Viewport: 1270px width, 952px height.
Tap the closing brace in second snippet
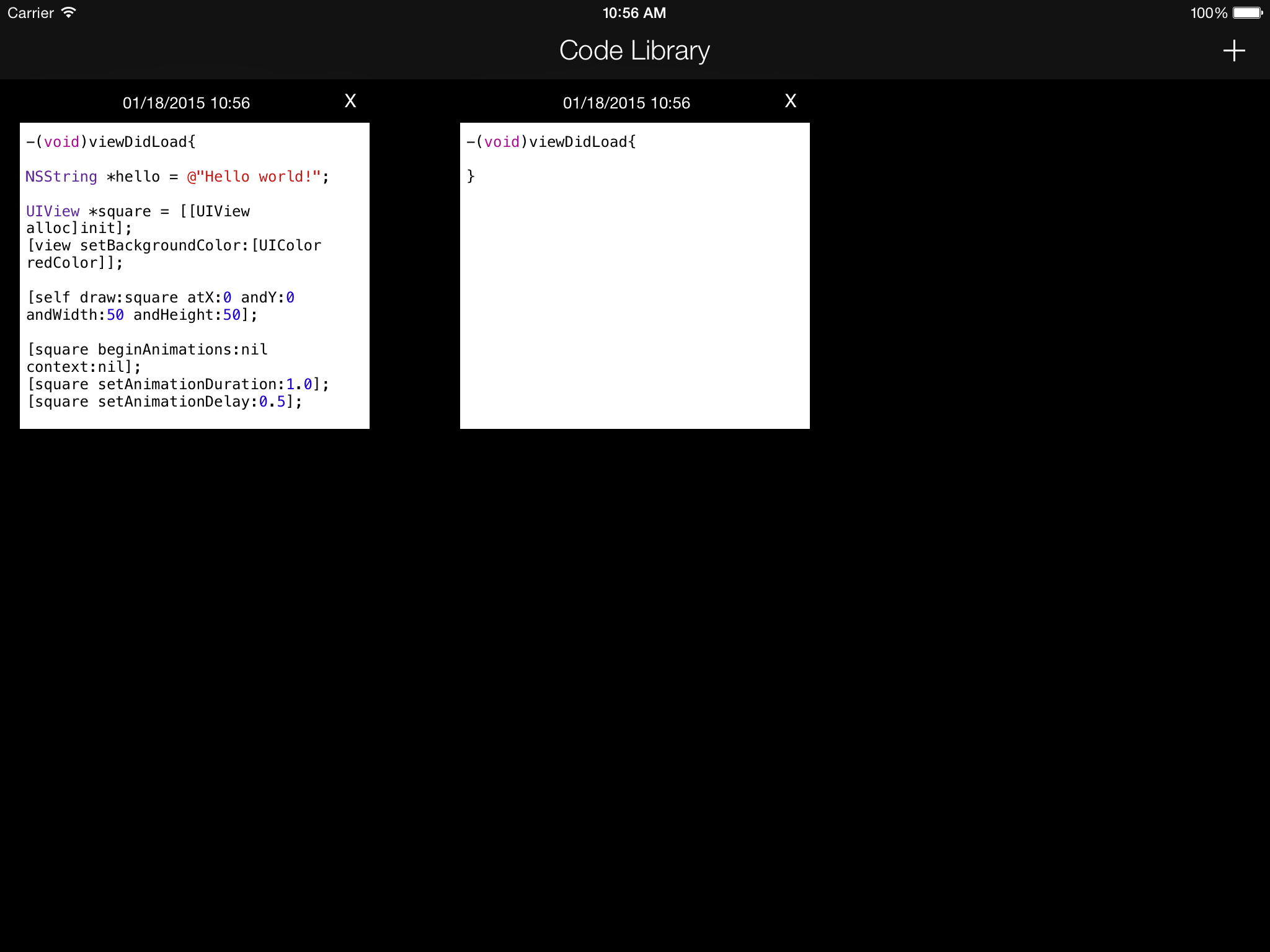point(471,177)
